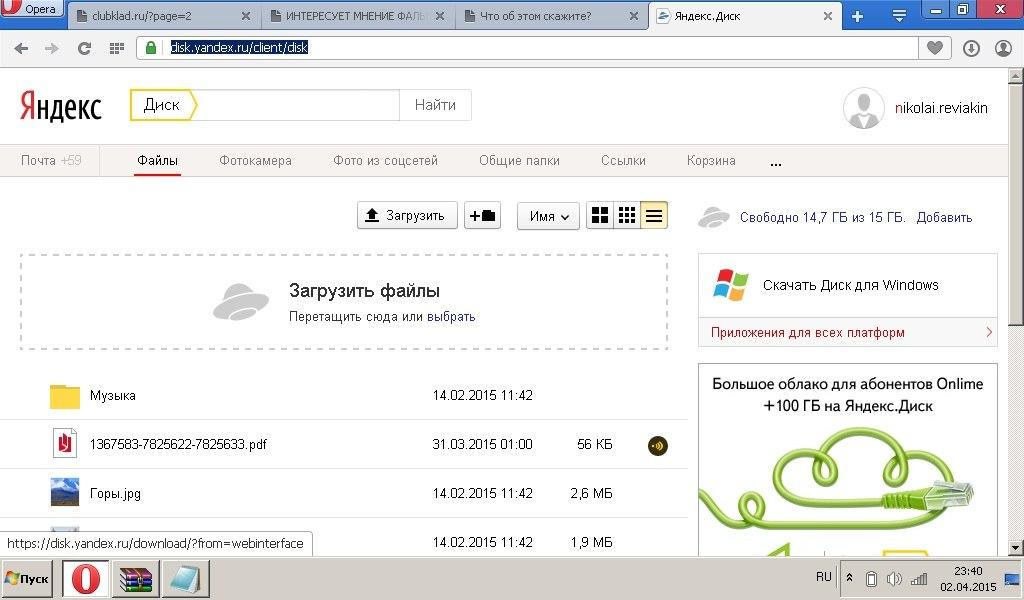The image size is (1024, 600).
Task: Click shared-link icon on the PDF row
Action: 658,445
